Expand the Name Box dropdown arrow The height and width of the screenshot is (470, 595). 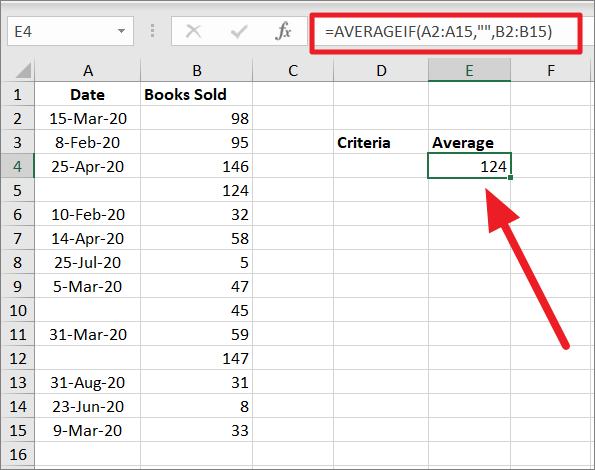(x=121, y=31)
